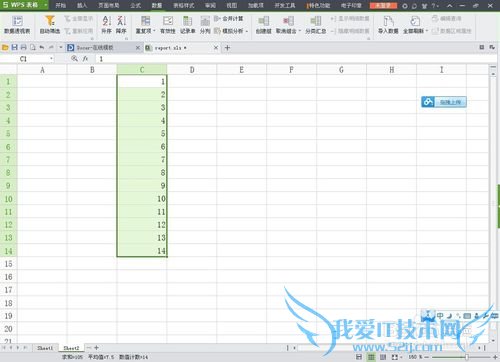Select cell C14 containing 14

[x=142, y=251]
